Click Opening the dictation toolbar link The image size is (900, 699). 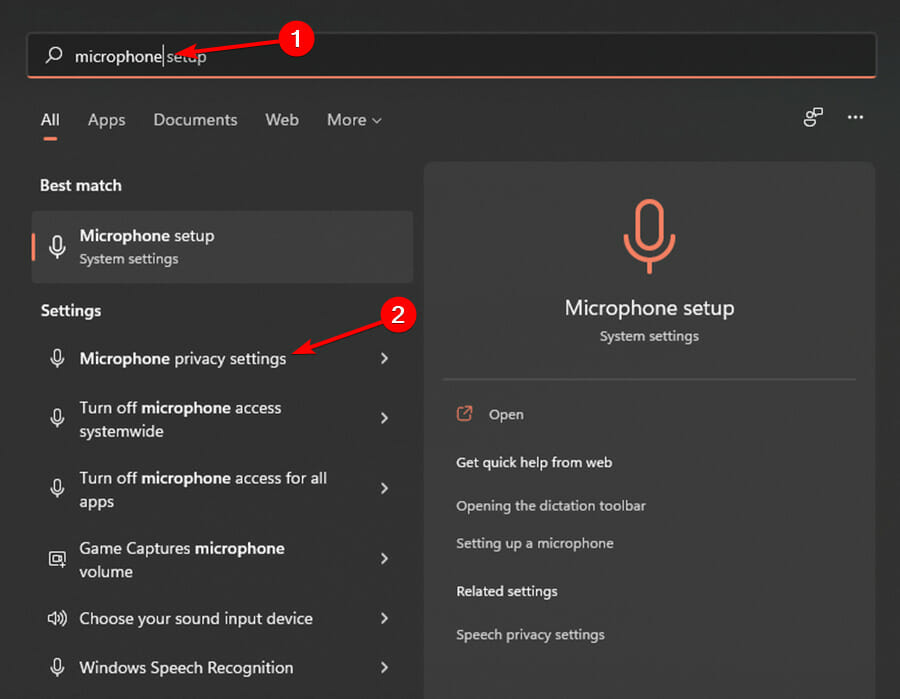point(550,505)
